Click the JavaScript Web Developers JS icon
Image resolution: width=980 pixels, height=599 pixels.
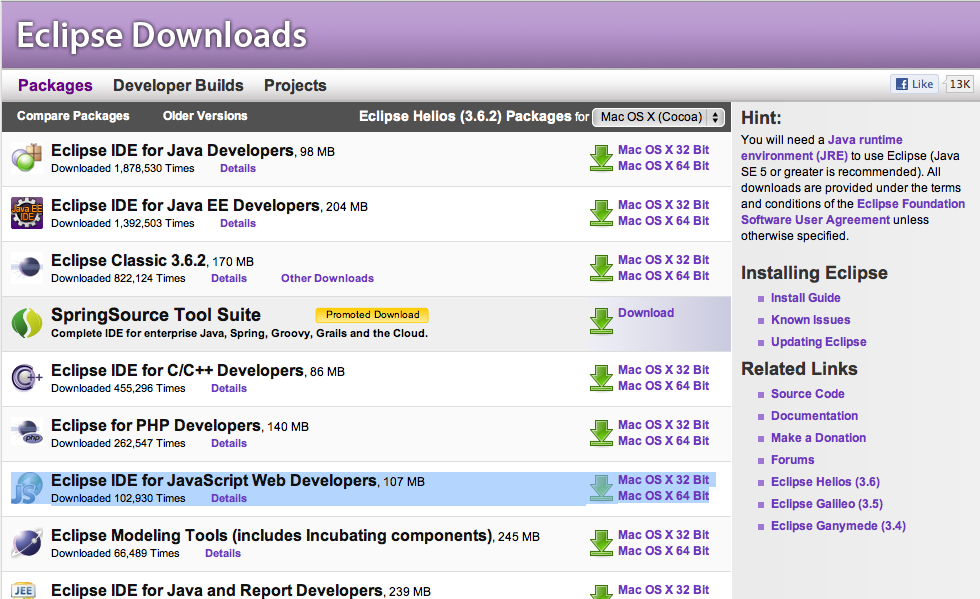27,488
